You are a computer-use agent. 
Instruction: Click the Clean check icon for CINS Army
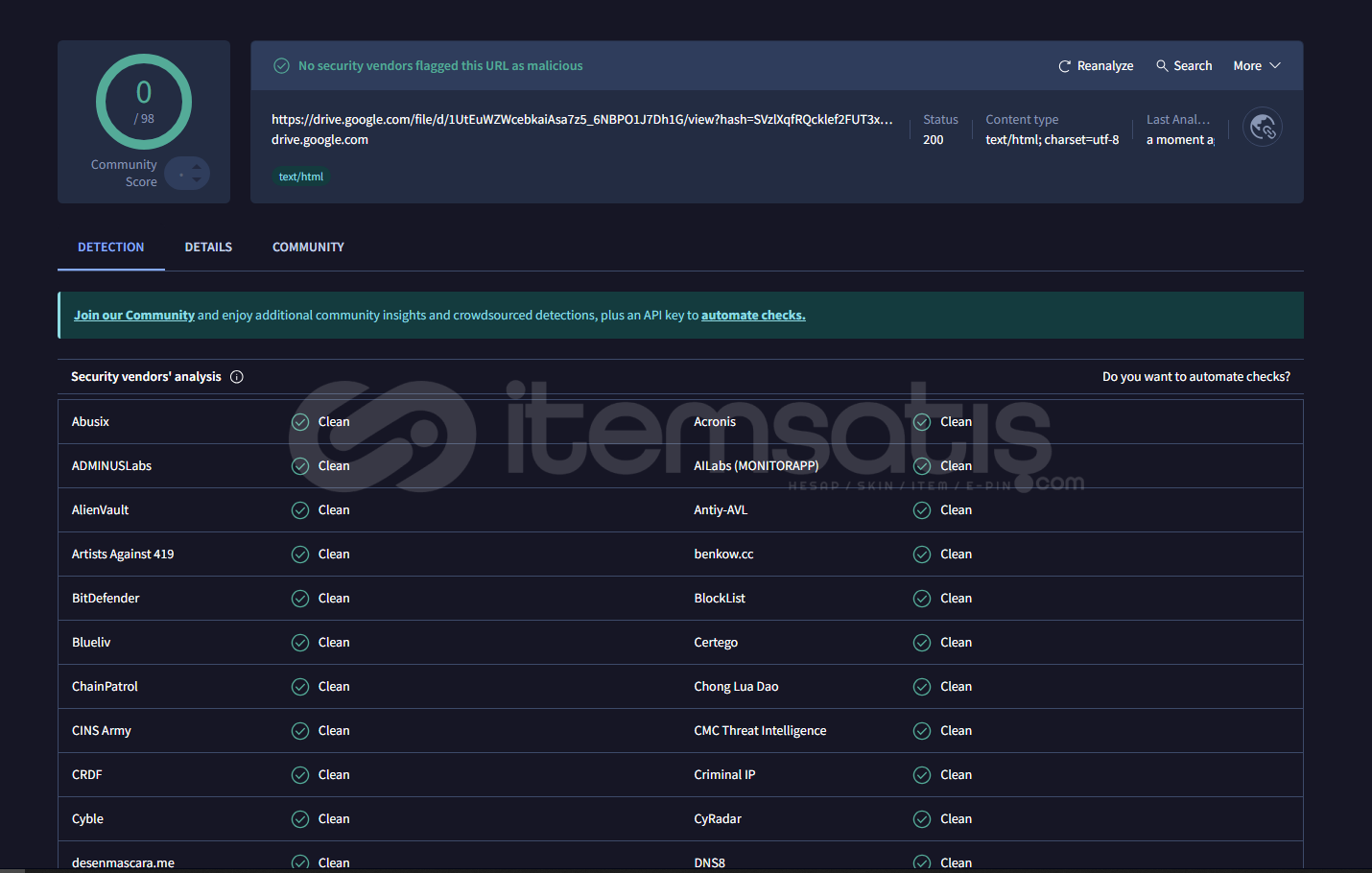[x=300, y=731]
